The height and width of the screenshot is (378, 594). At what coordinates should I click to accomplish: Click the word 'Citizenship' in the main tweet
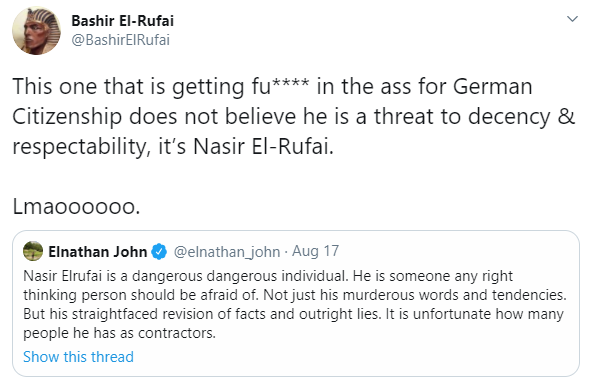(x=67, y=117)
